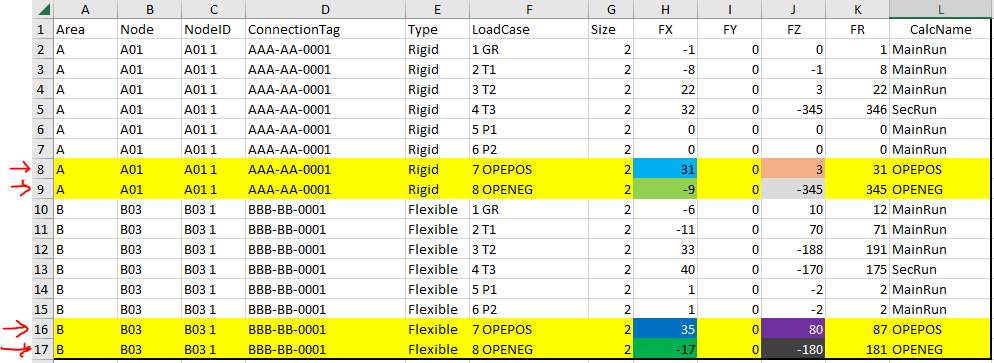This screenshot has height=363, width=994.
Task: Select row 17 header
Action: pos(43,349)
